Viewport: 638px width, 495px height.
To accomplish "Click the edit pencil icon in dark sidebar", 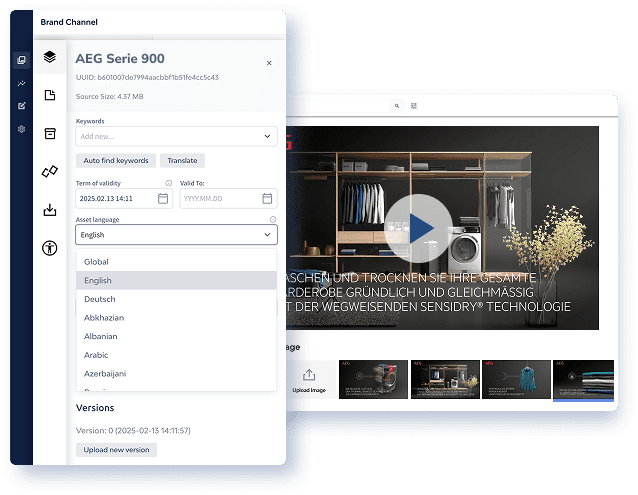I will [x=21, y=106].
